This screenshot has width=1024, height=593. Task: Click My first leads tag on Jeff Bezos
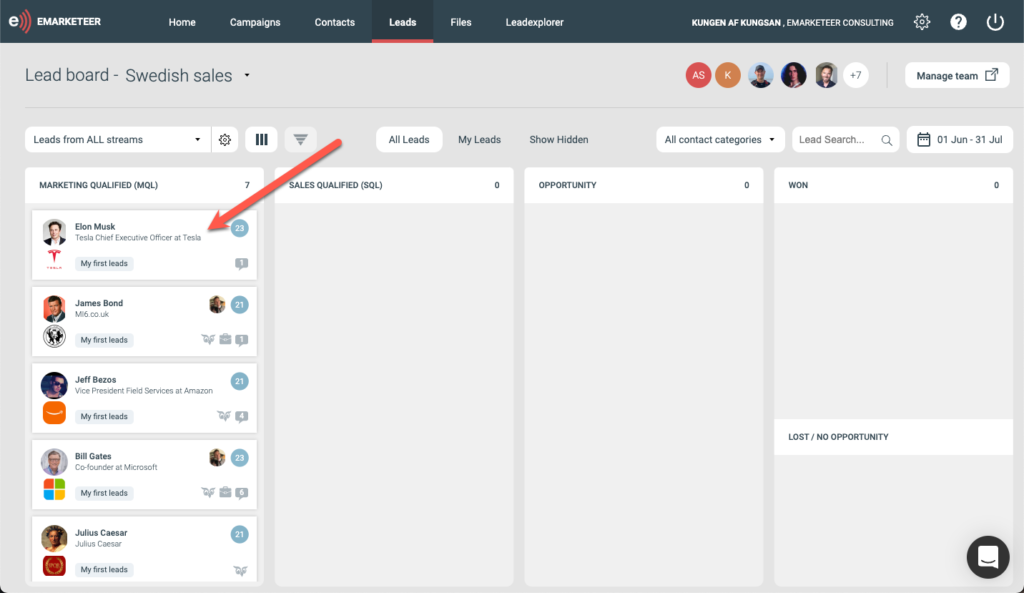click(104, 417)
